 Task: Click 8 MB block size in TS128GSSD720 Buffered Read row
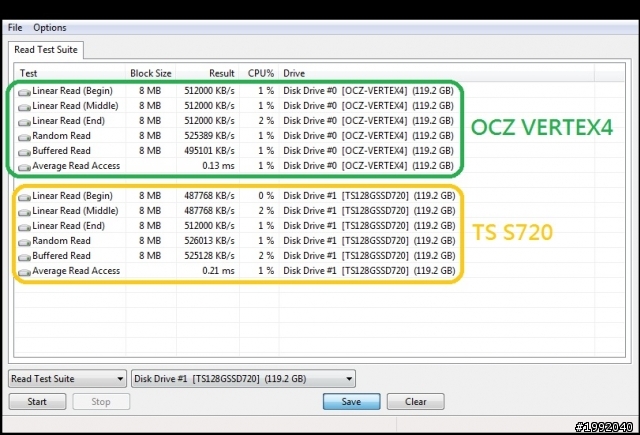pyautogui.click(x=150, y=256)
